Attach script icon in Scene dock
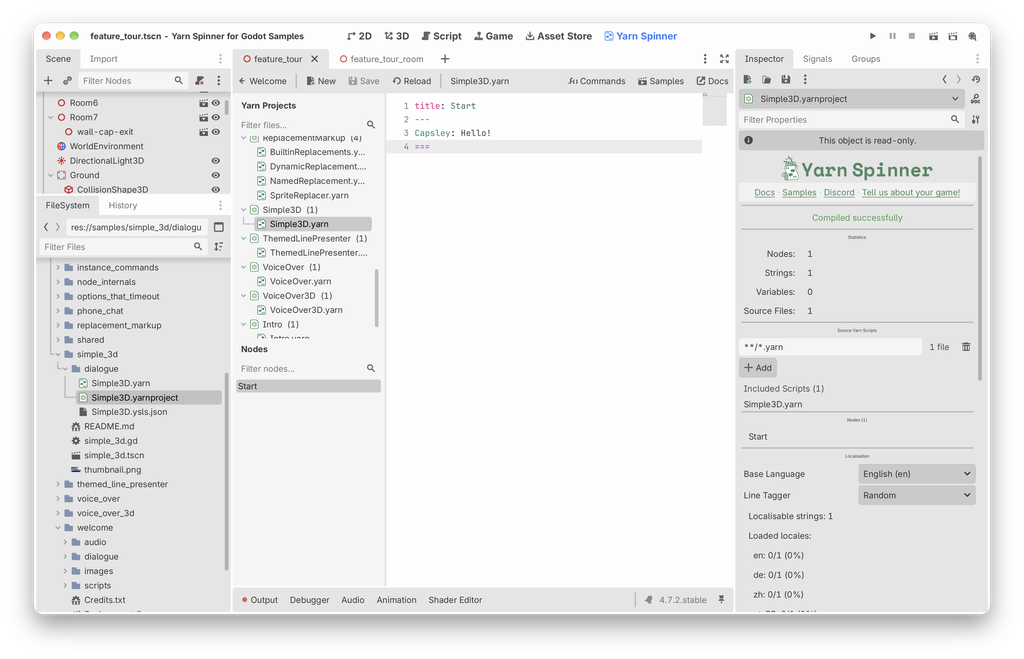The image size is (1024, 659). point(200,80)
